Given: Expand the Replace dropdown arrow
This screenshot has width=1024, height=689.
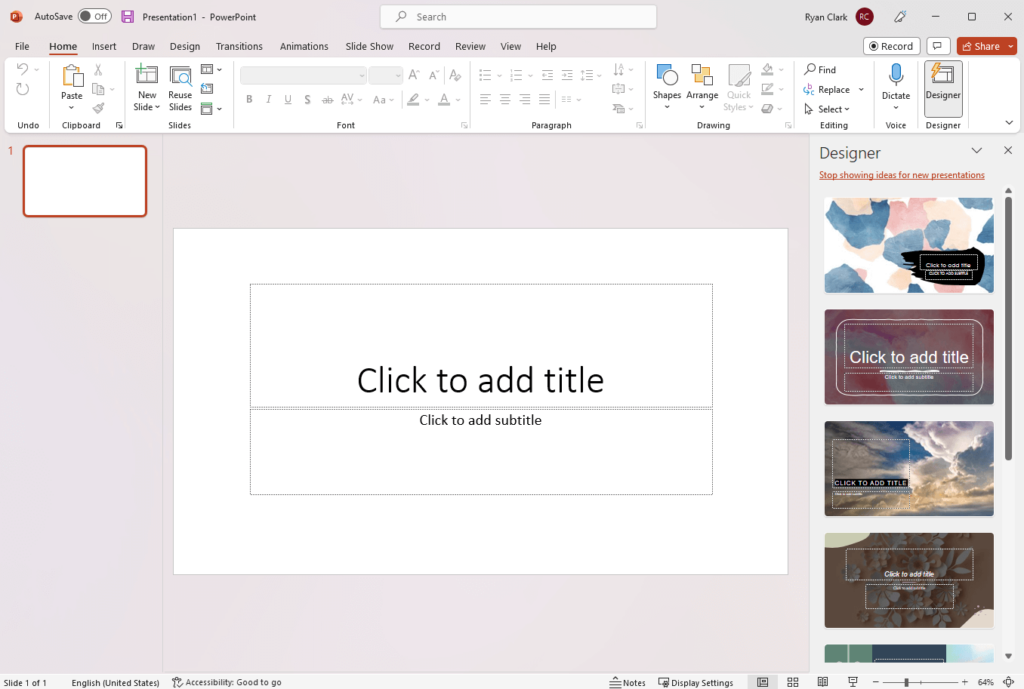Looking at the screenshot, I should (861, 89).
